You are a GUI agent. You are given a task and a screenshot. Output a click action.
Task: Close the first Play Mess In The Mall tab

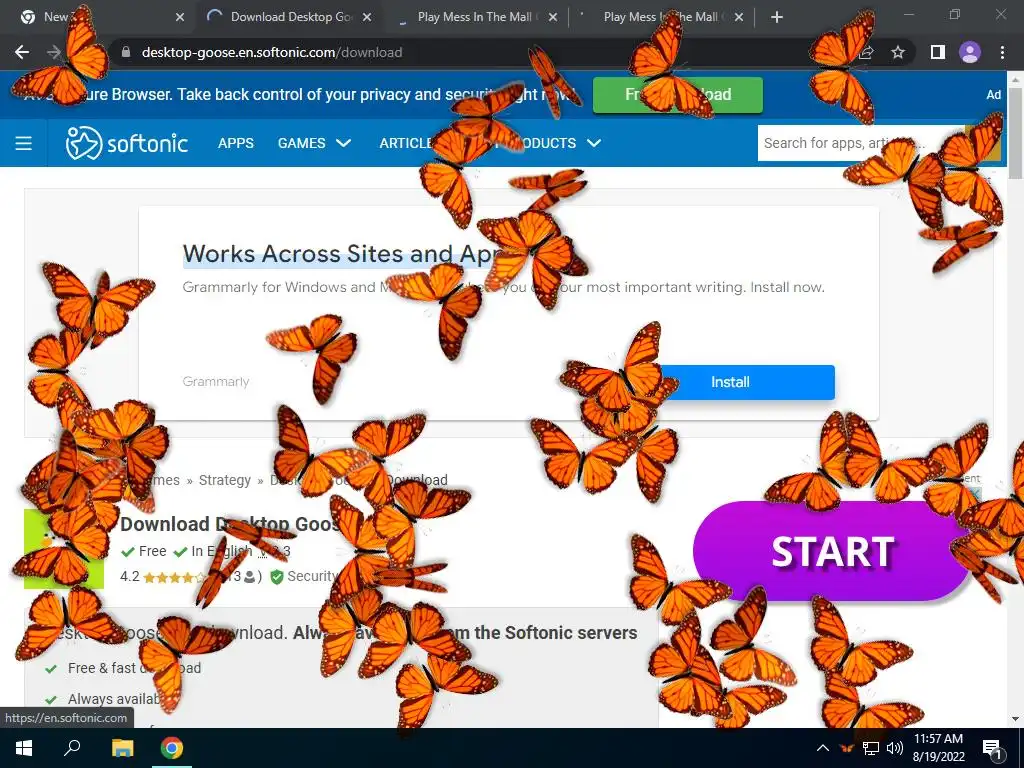click(x=552, y=17)
